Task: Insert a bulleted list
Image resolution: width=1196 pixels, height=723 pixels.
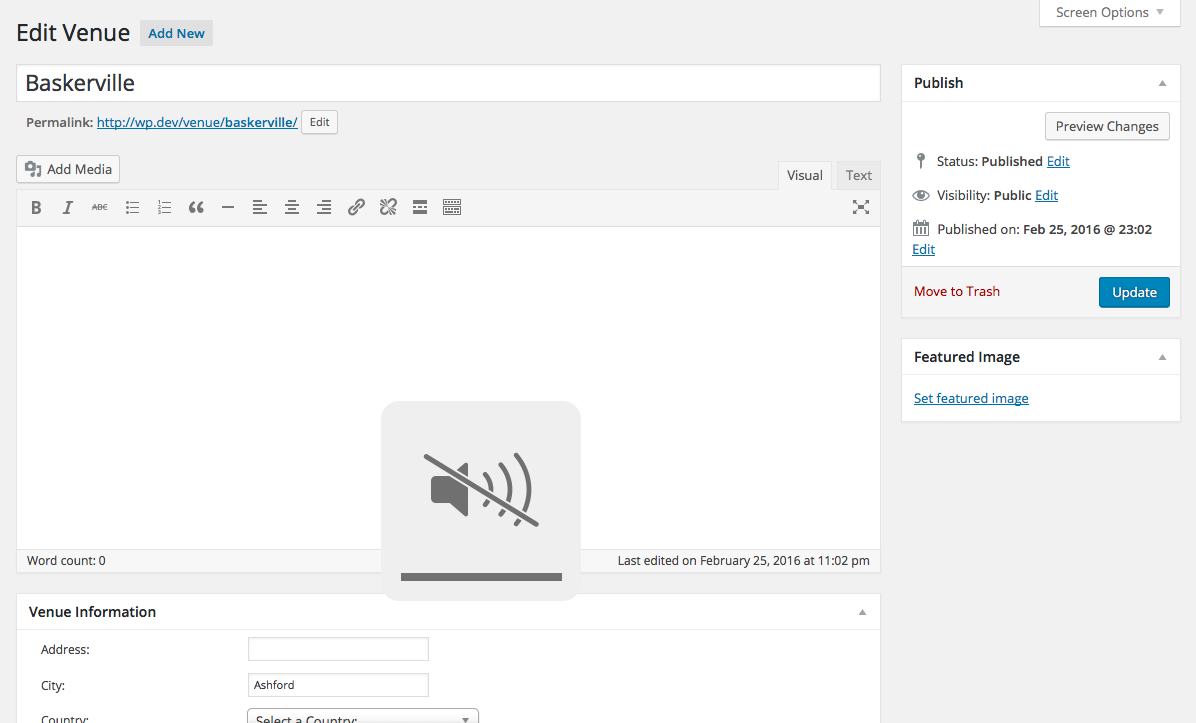Action: tap(132, 208)
